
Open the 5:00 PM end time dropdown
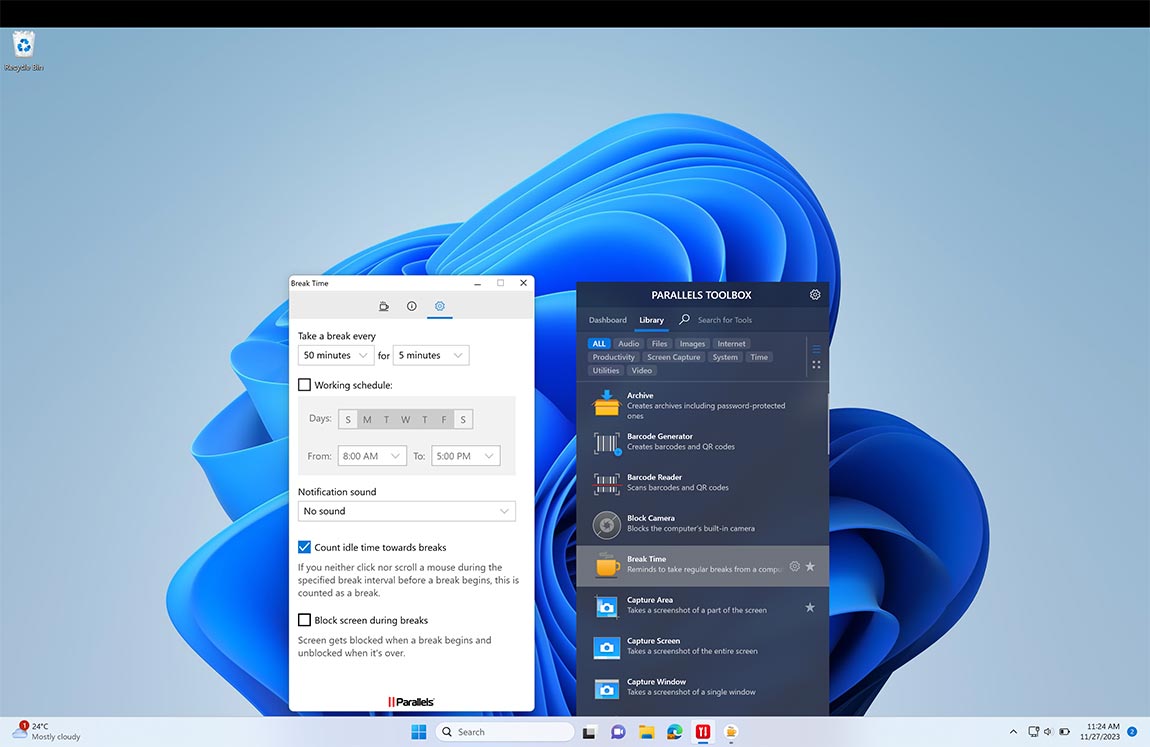[x=465, y=455]
